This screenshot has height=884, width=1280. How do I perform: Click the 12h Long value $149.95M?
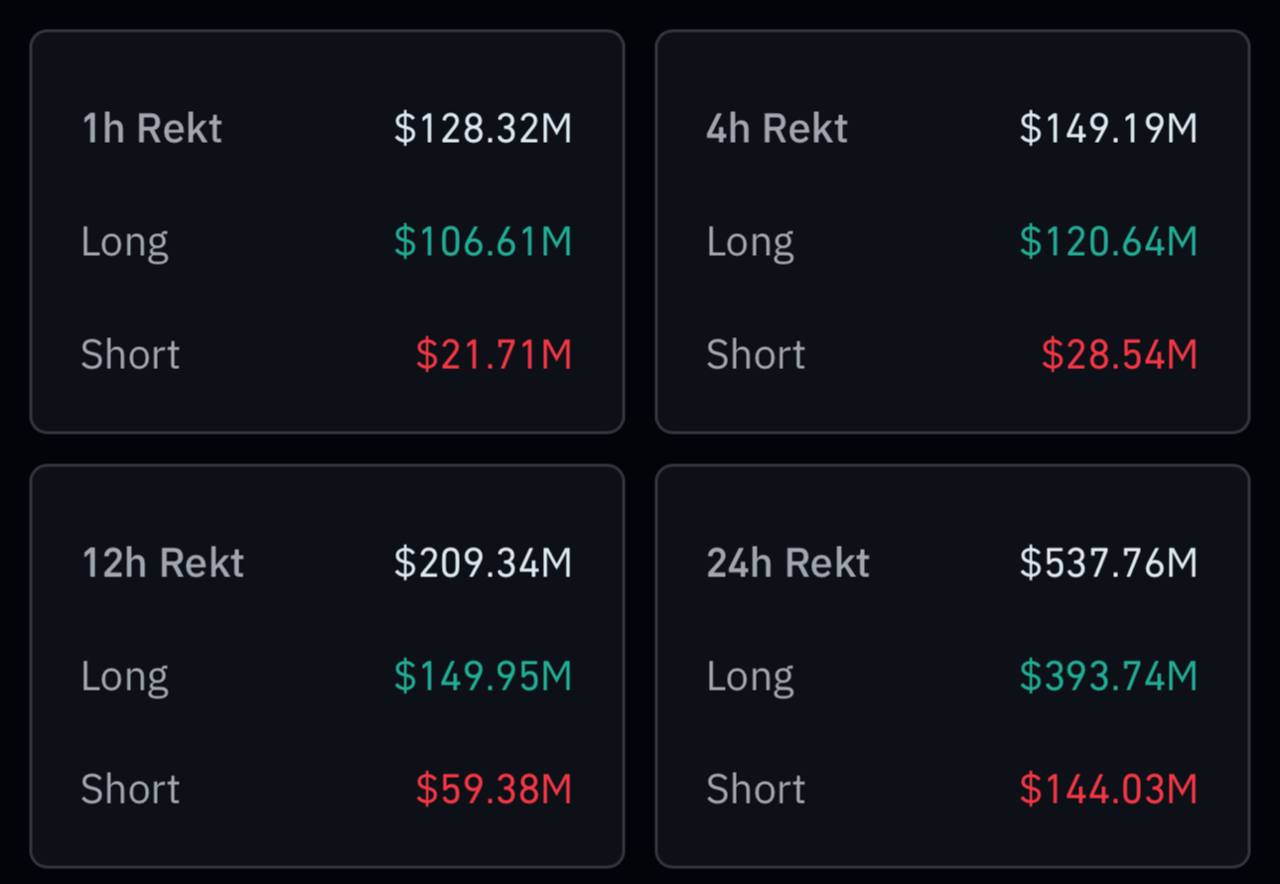pos(483,677)
